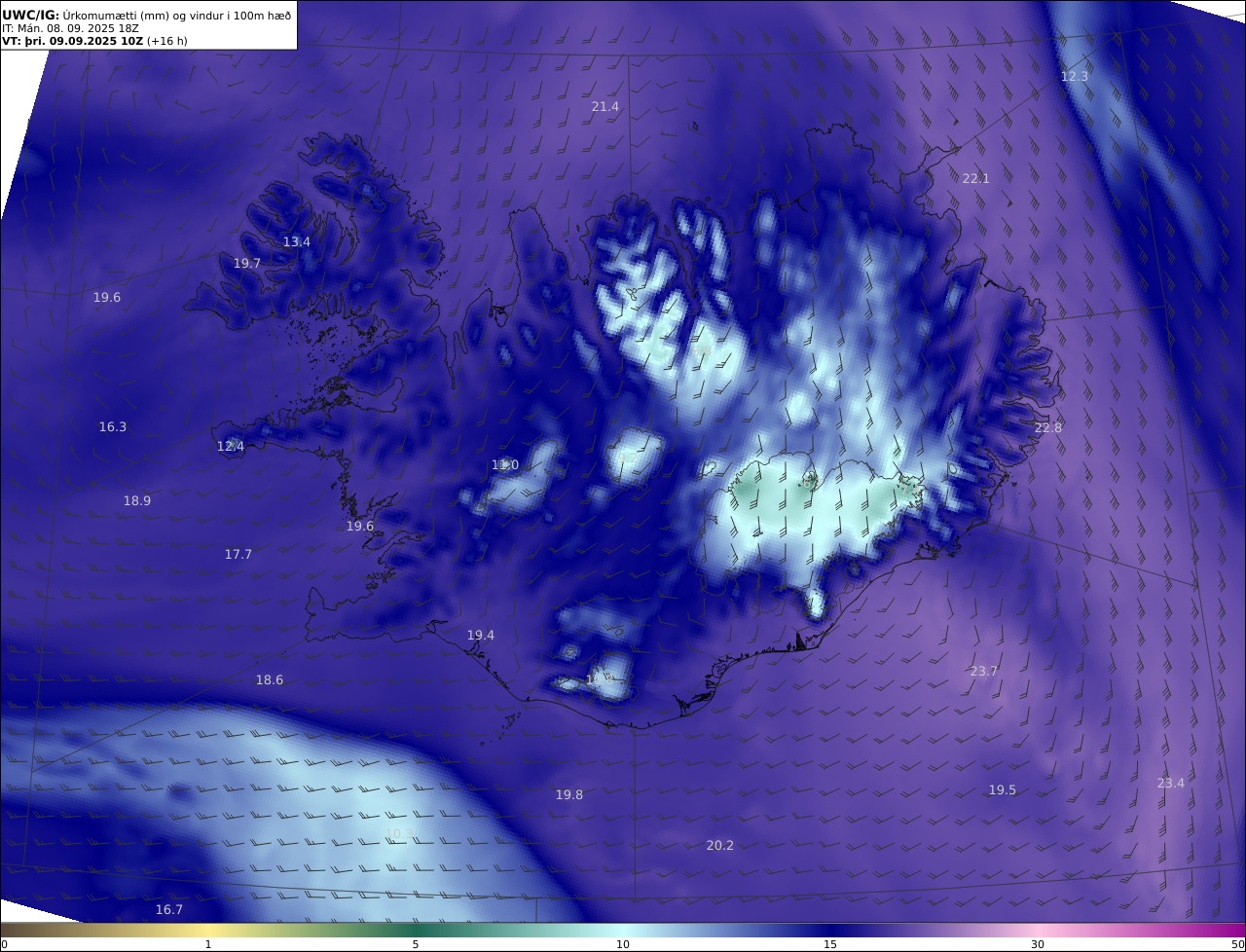Click the UWC/IG Úrkomumætti title line
Screen dimensions: 1246x952
146,15
